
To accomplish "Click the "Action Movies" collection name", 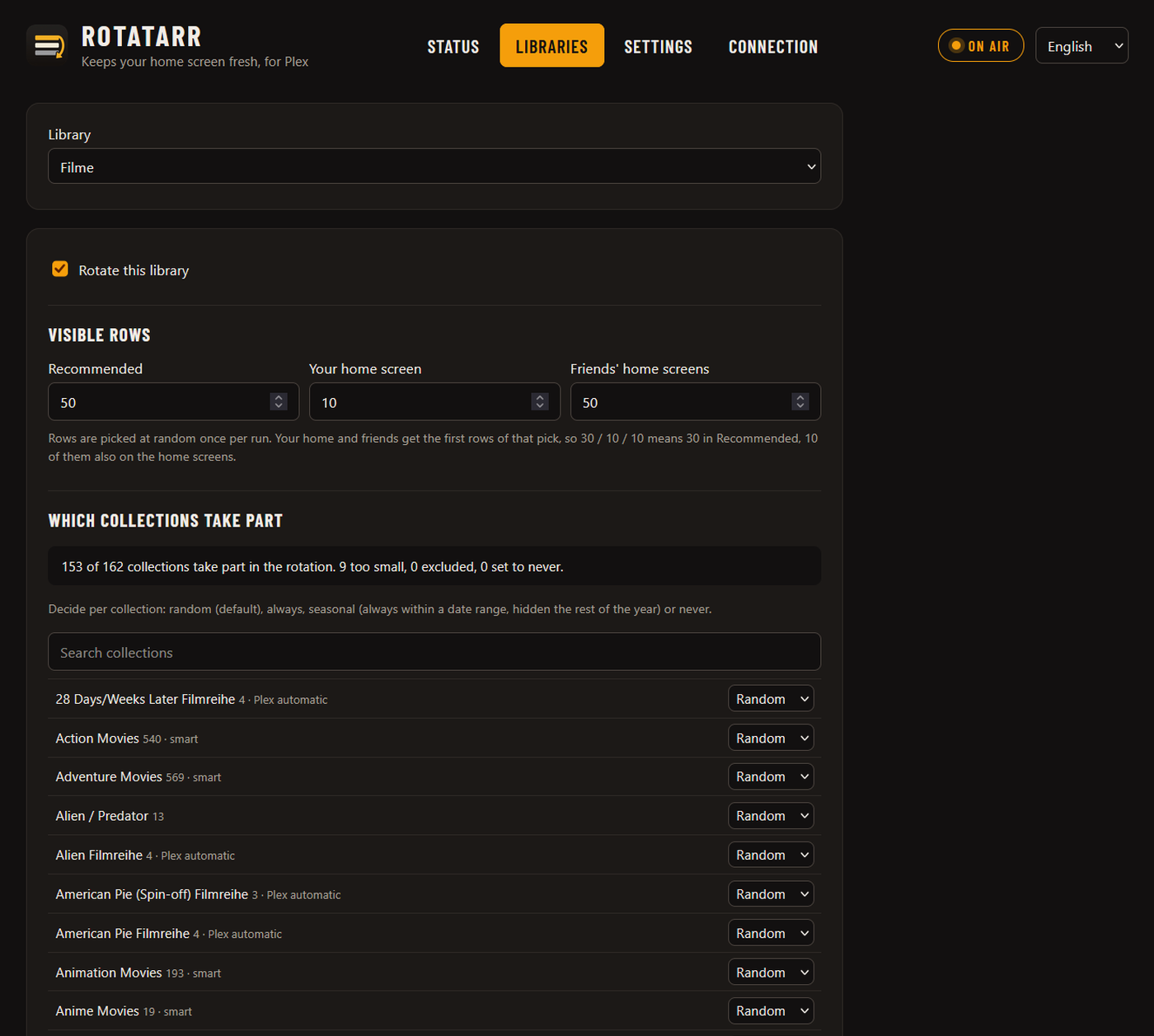I will [x=97, y=738].
